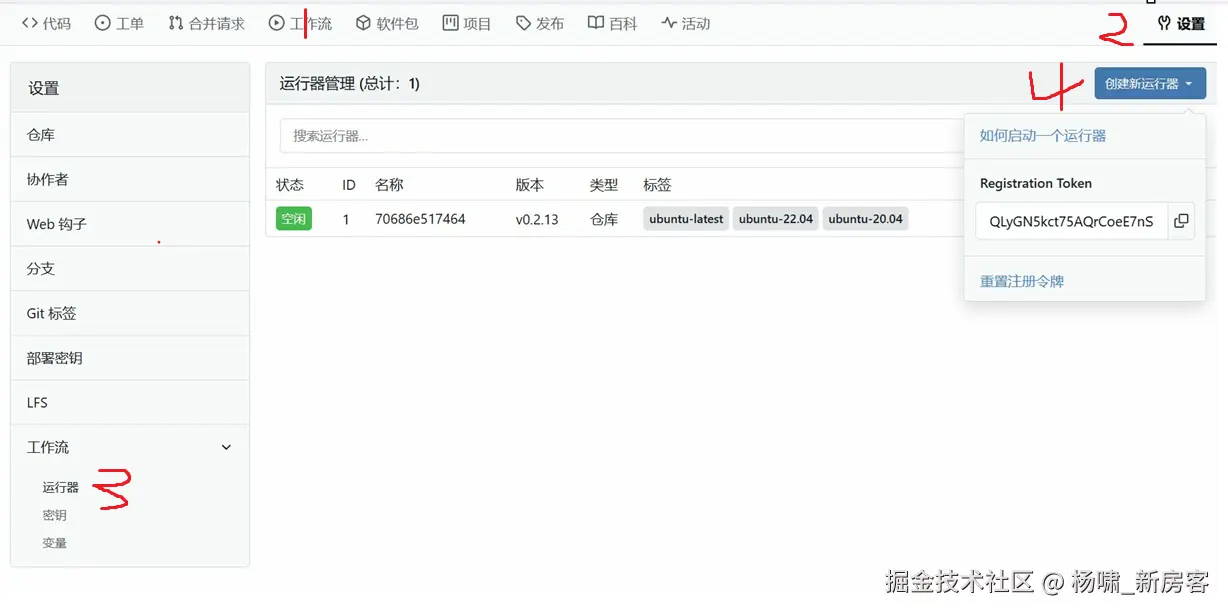Click the pull request icon beside 合并请求
The height and width of the screenshot is (614, 1228).
176,23
